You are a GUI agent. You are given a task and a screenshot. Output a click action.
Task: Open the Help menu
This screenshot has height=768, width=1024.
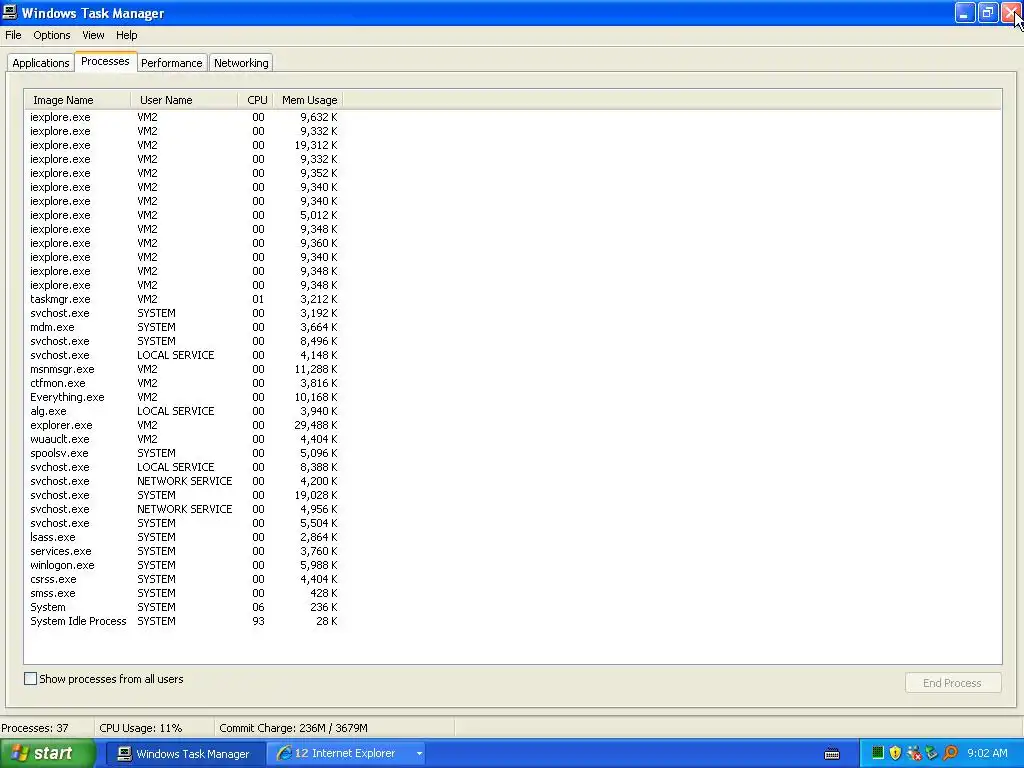(x=127, y=35)
